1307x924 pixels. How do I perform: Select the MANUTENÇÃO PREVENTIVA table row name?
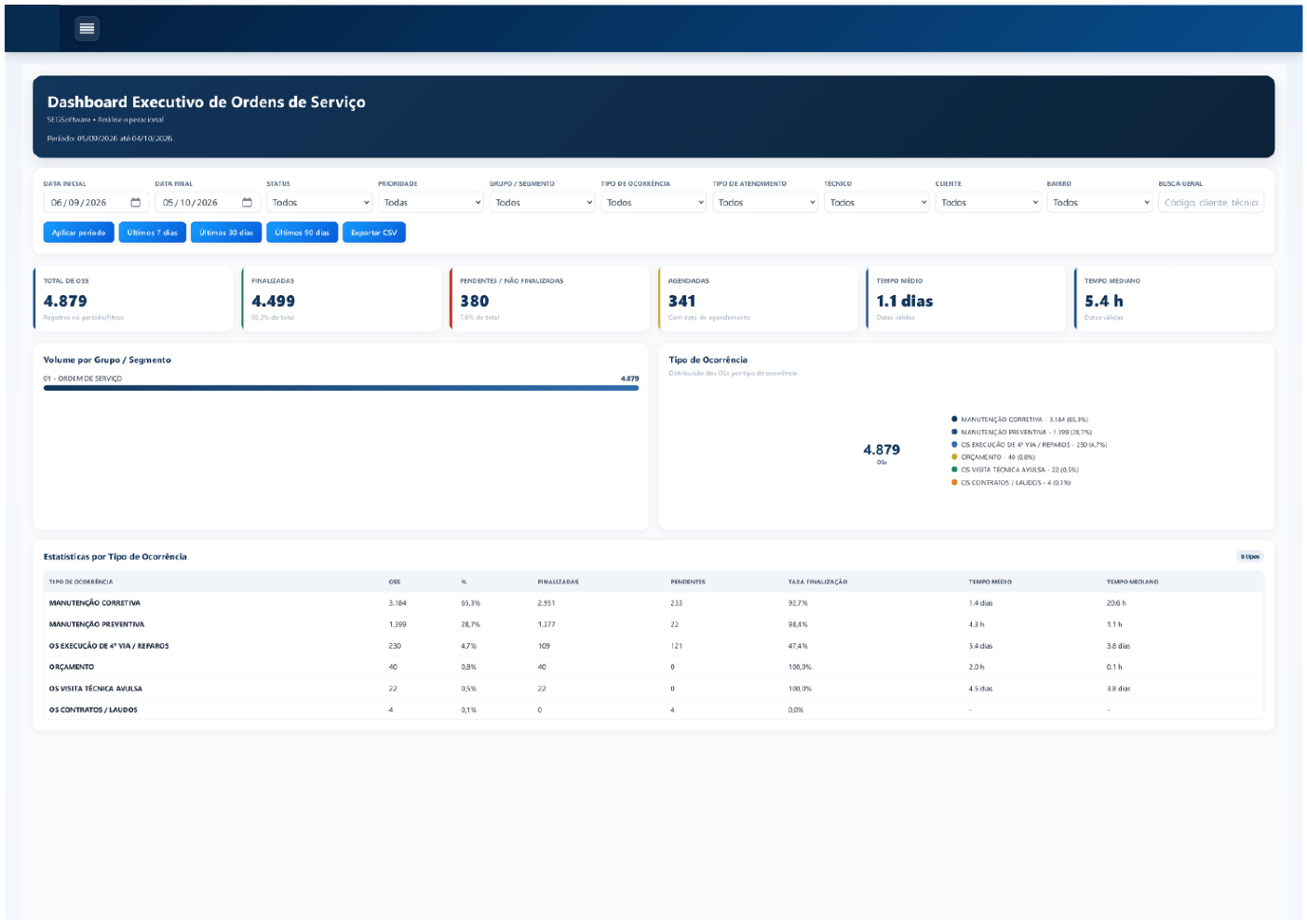pos(97,624)
